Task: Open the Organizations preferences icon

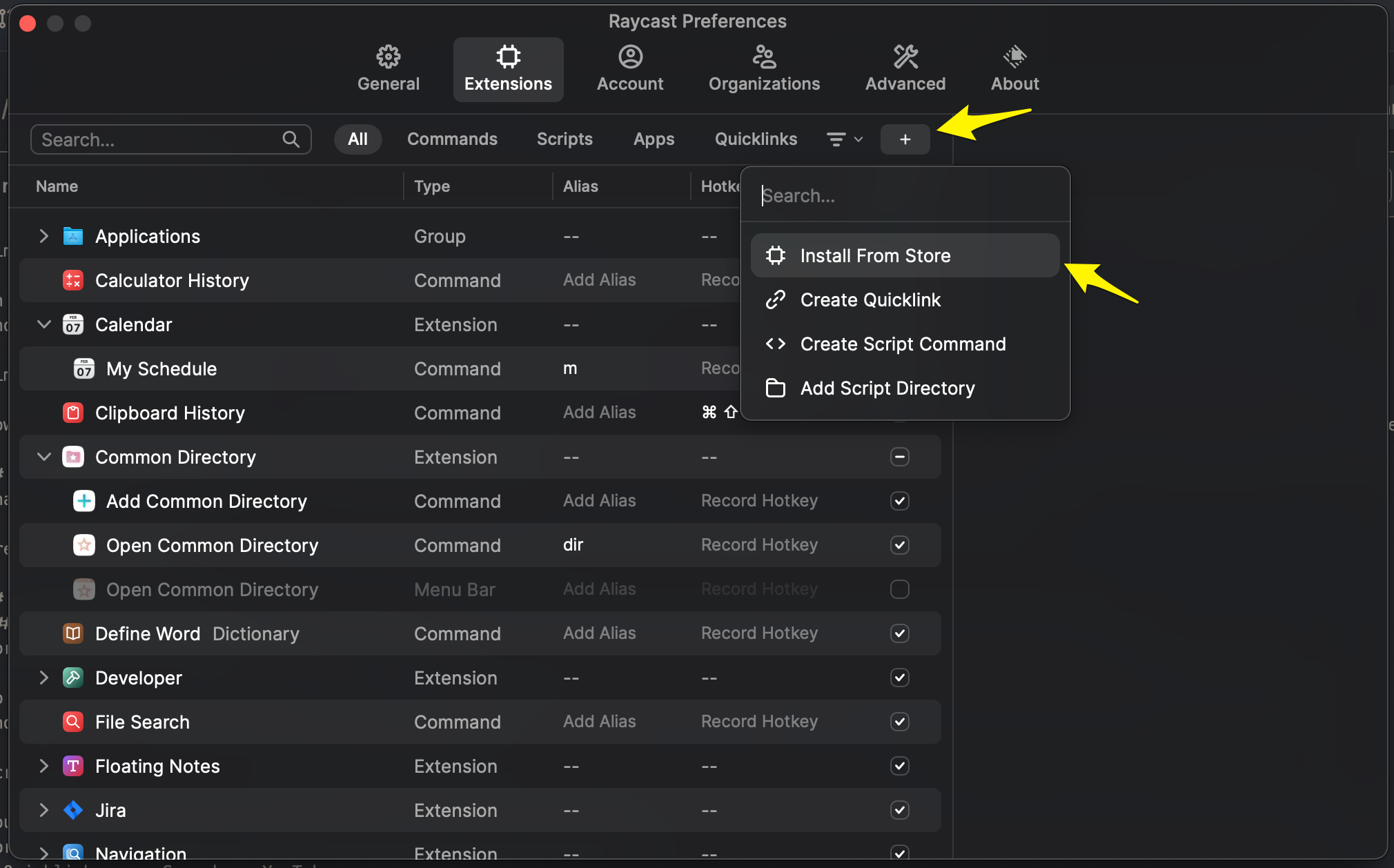Action: tap(764, 57)
